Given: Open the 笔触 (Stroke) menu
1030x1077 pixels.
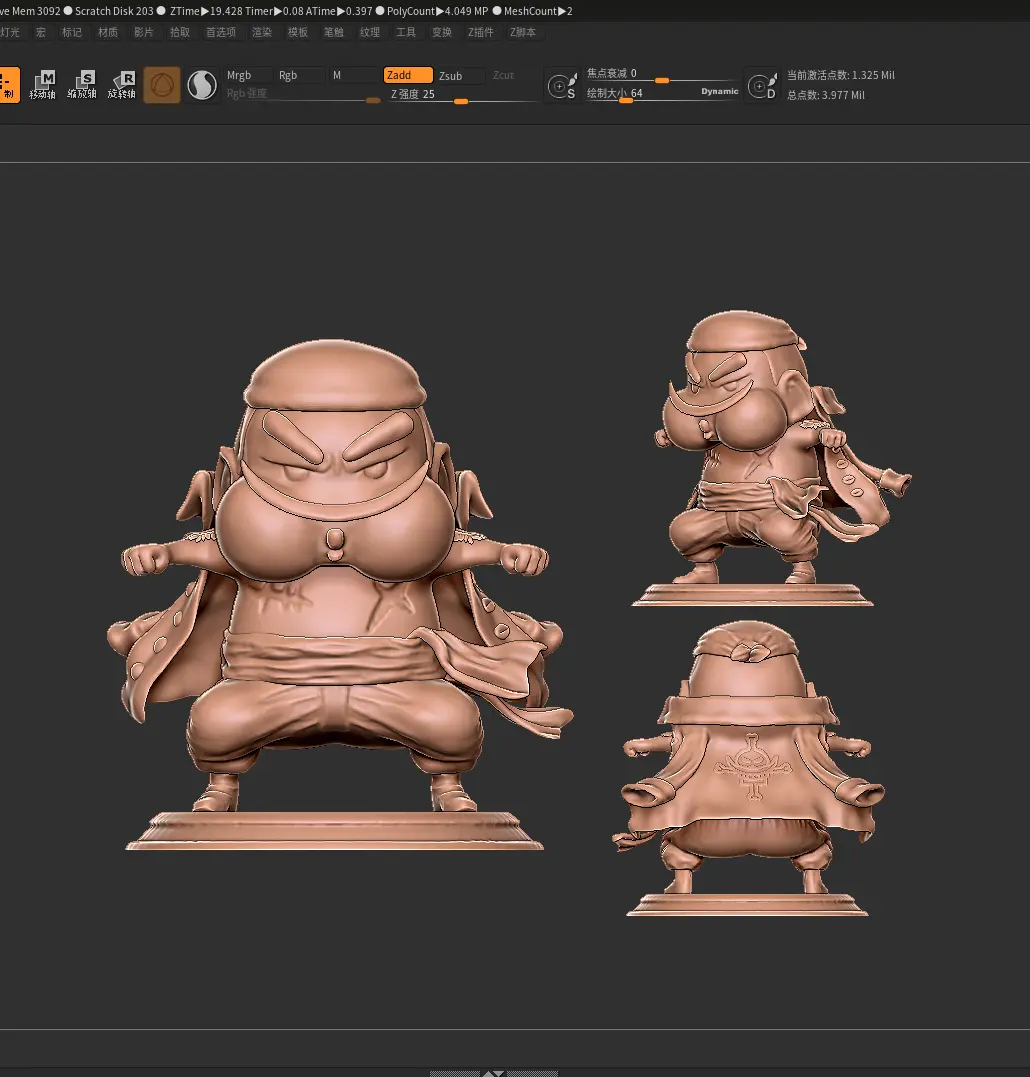Looking at the screenshot, I should coord(334,32).
